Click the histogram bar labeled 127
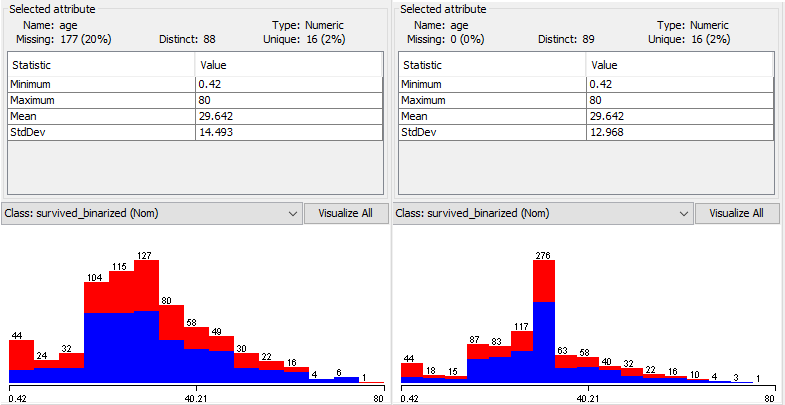785x405 pixels. coord(147,320)
